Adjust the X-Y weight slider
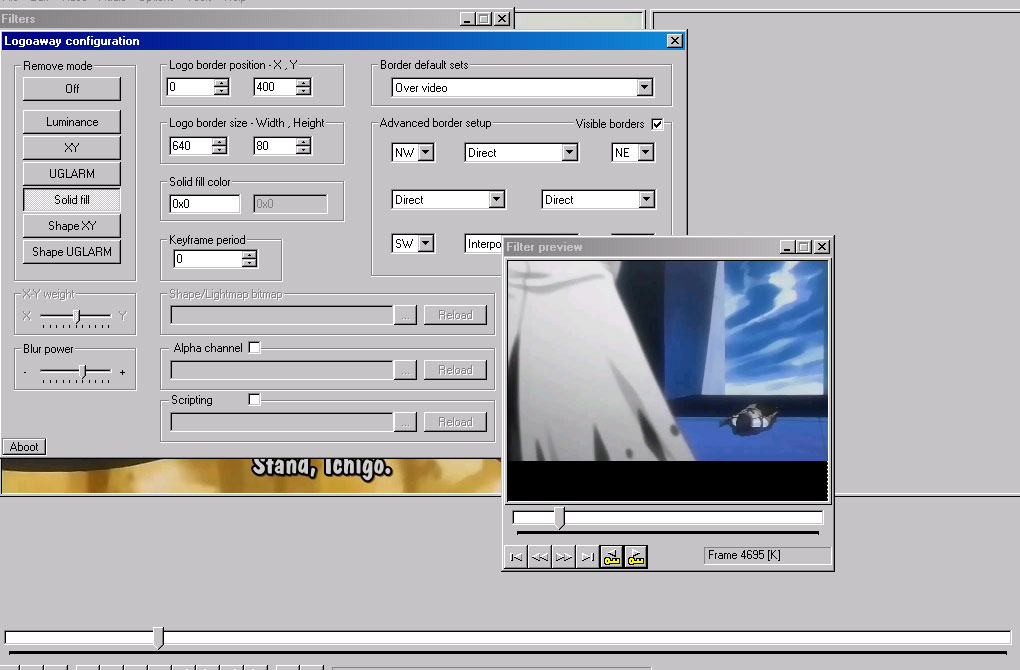The width and height of the screenshot is (1020, 670). coord(77,316)
